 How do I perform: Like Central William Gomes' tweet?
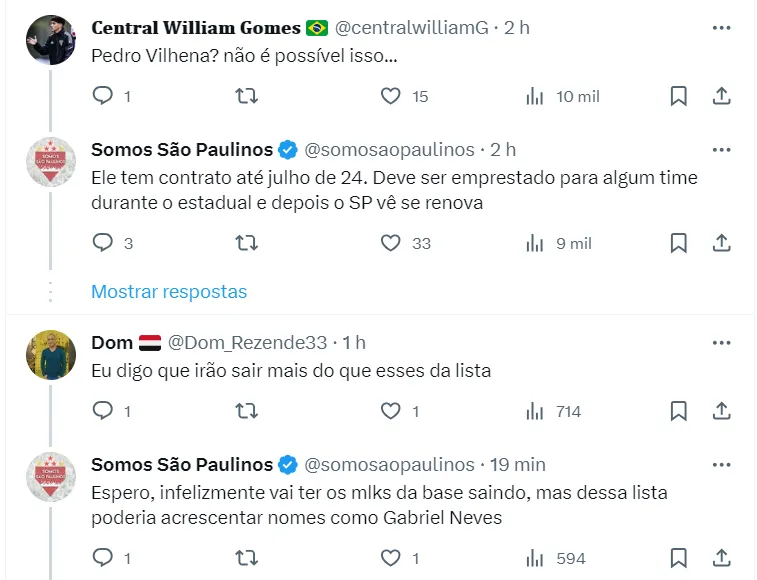tap(391, 96)
